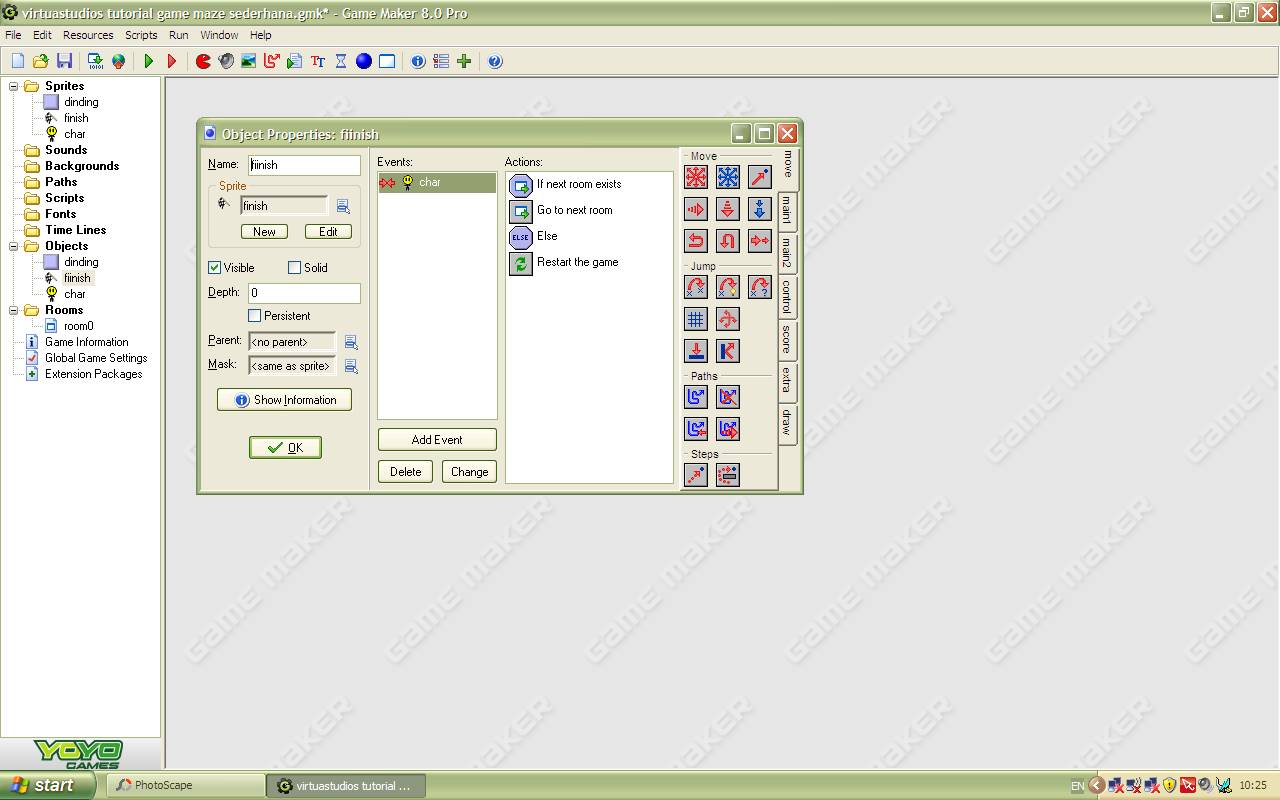The width and height of the screenshot is (1280, 800).
Task: Open global game settings from toolbar list icon
Action: 441,61
